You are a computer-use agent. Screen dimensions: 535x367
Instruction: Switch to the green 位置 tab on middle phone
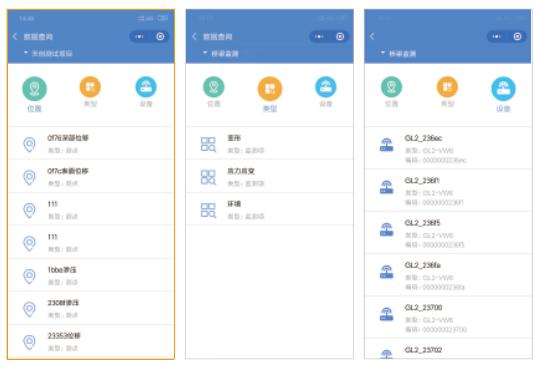[x=214, y=91]
